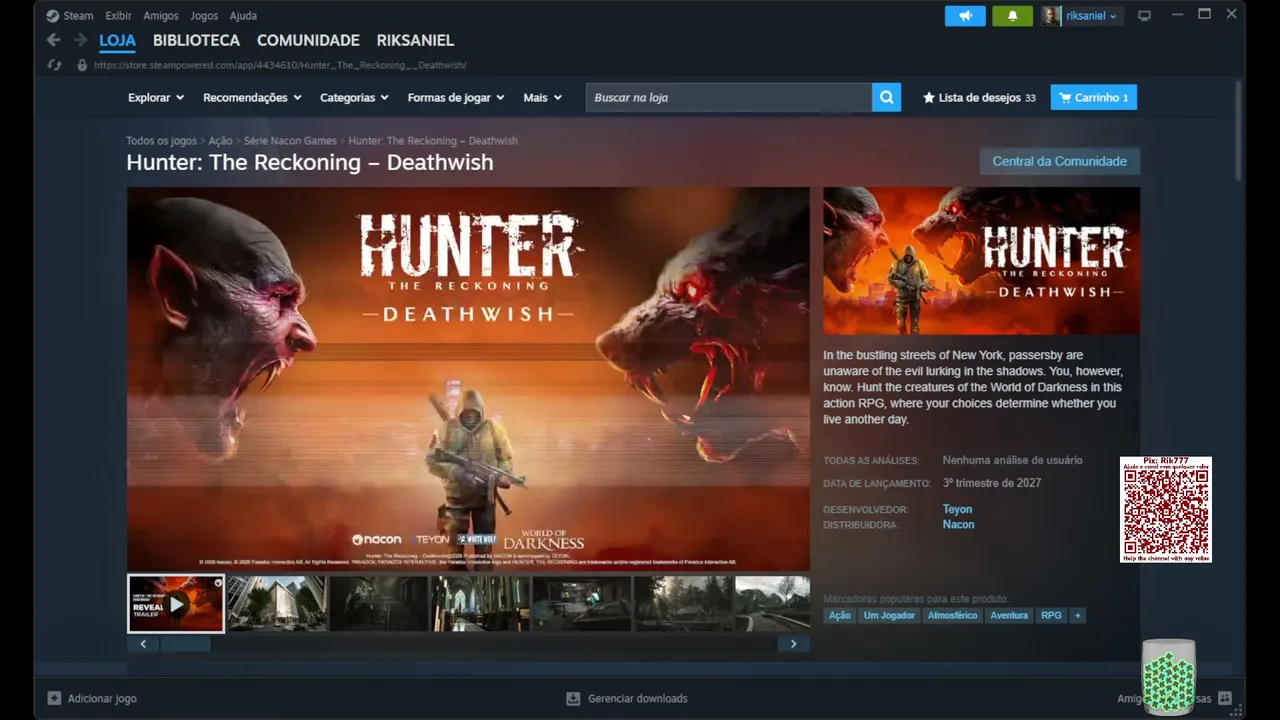
Task: Play the Reveal Trailer thumbnail
Action: point(176,603)
